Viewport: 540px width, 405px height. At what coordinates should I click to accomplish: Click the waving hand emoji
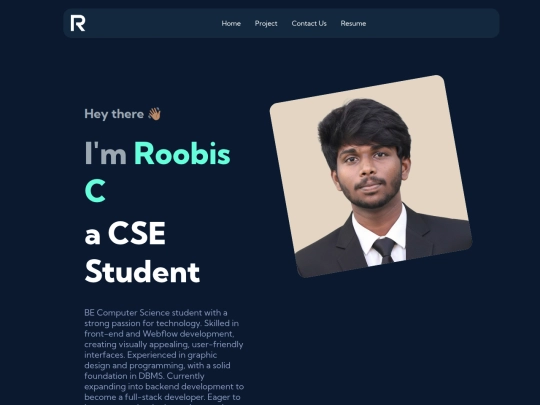pyautogui.click(x=154, y=114)
